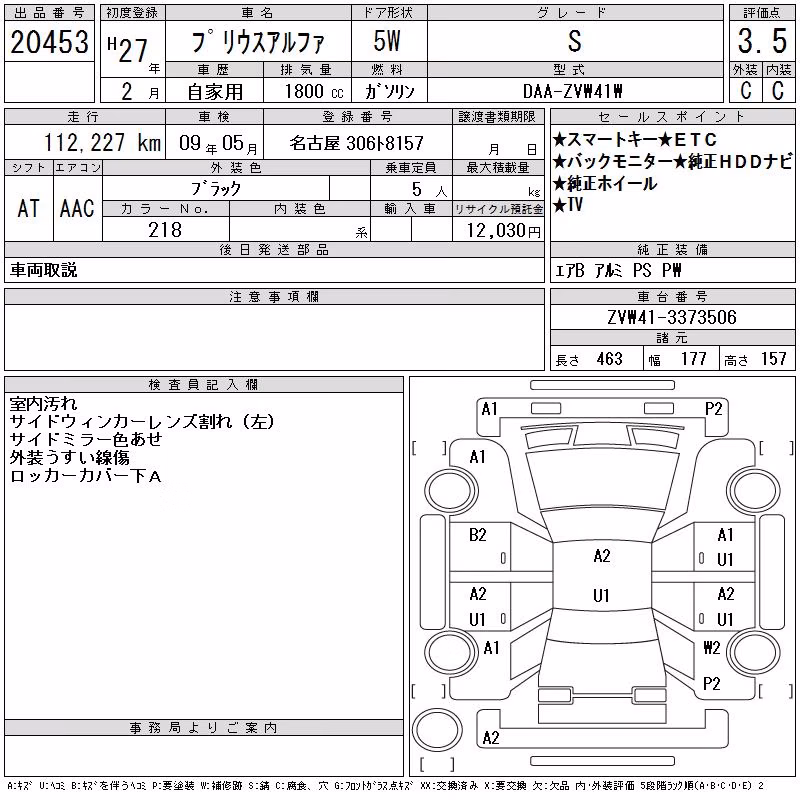This screenshot has width=800, height=800.
Task: Select color number 218 cell
Action: point(166,230)
